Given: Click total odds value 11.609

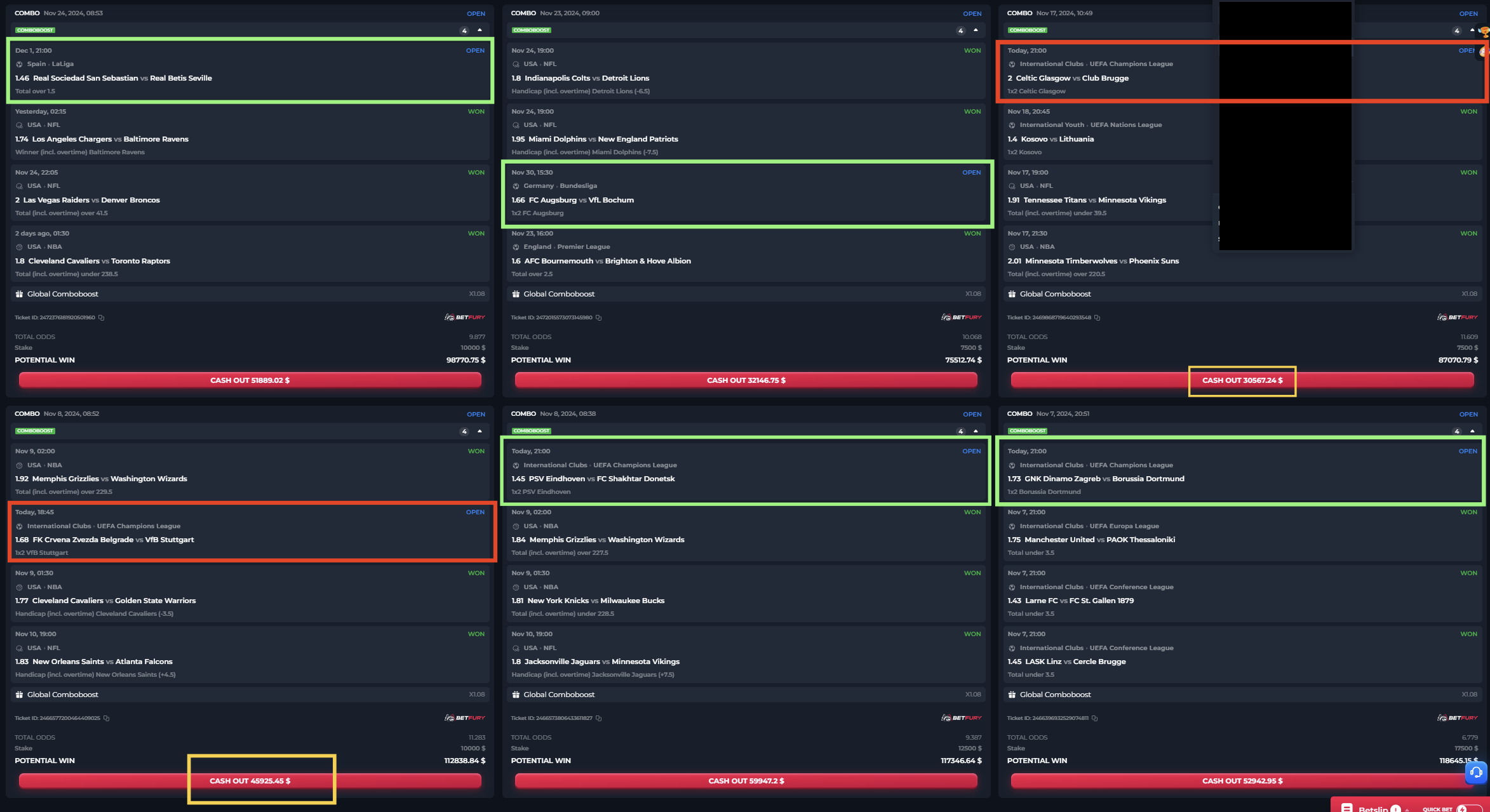Looking at the screenshot, I should [1469, 337].
